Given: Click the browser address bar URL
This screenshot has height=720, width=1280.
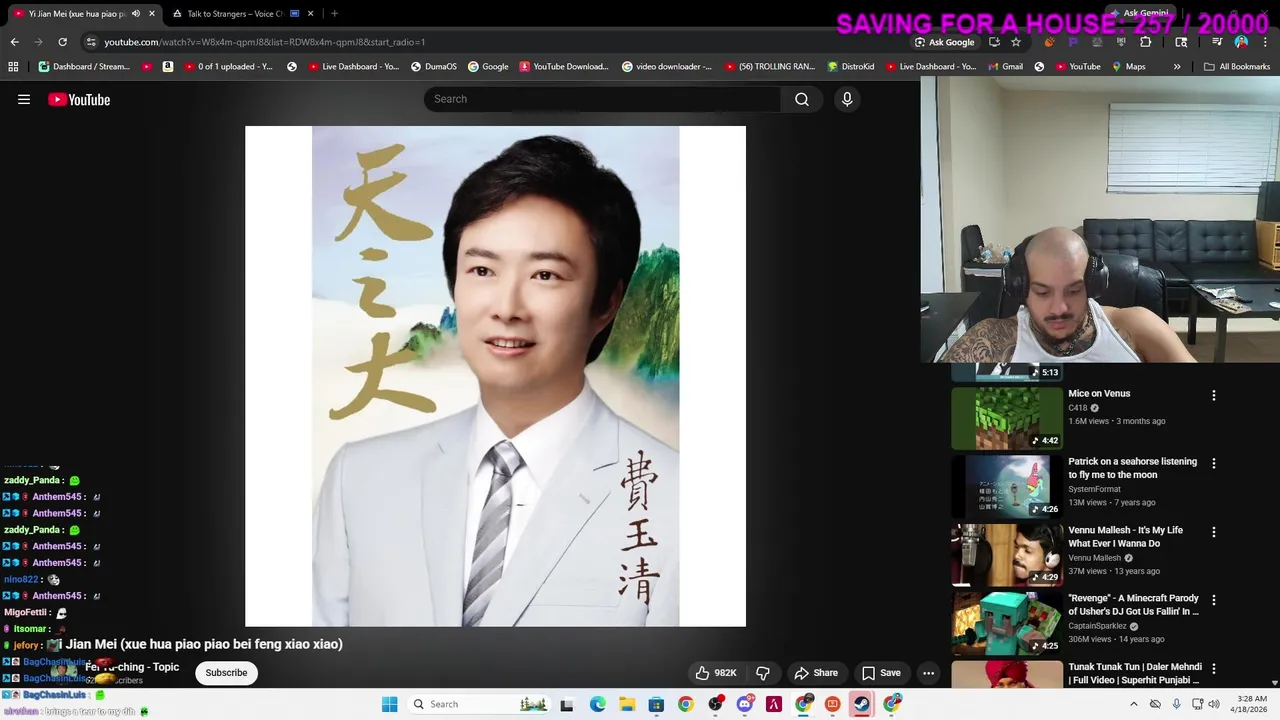Looking at the screenshot, I should pyautogui.click(x=264, y=42).
